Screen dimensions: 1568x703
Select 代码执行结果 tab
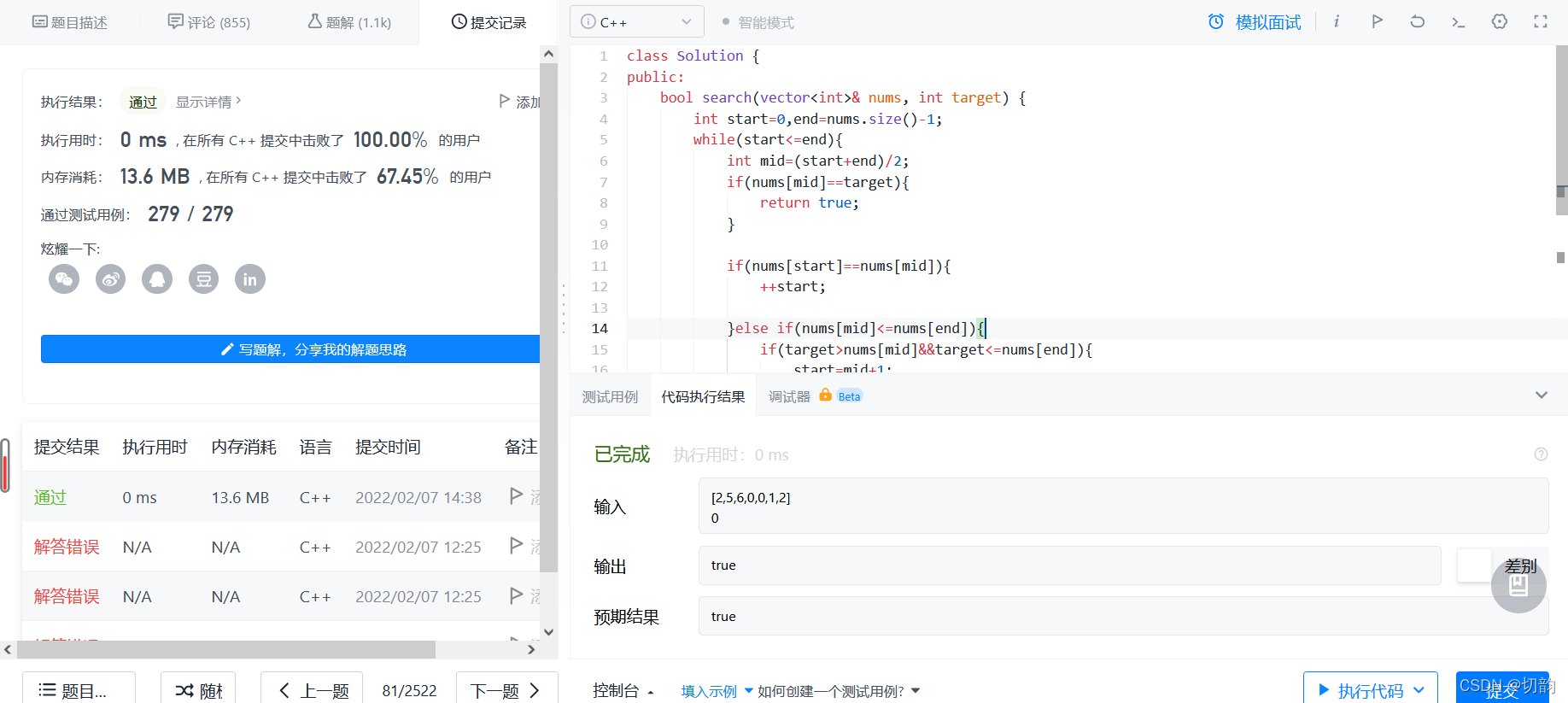pos(703,396)
